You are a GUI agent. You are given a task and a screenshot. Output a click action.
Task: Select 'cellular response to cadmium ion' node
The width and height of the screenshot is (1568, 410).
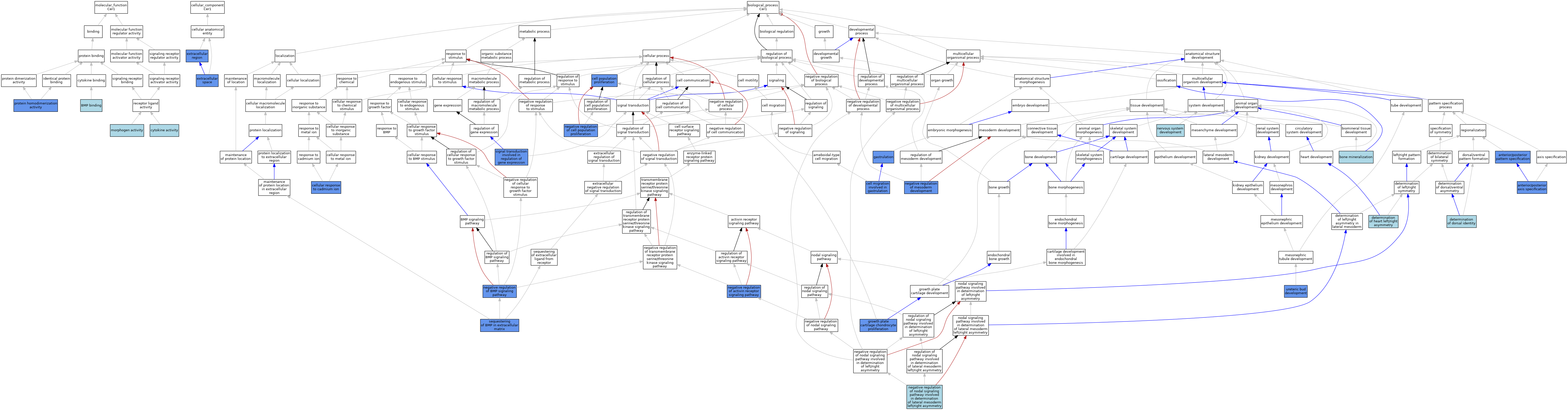point(326,188)
